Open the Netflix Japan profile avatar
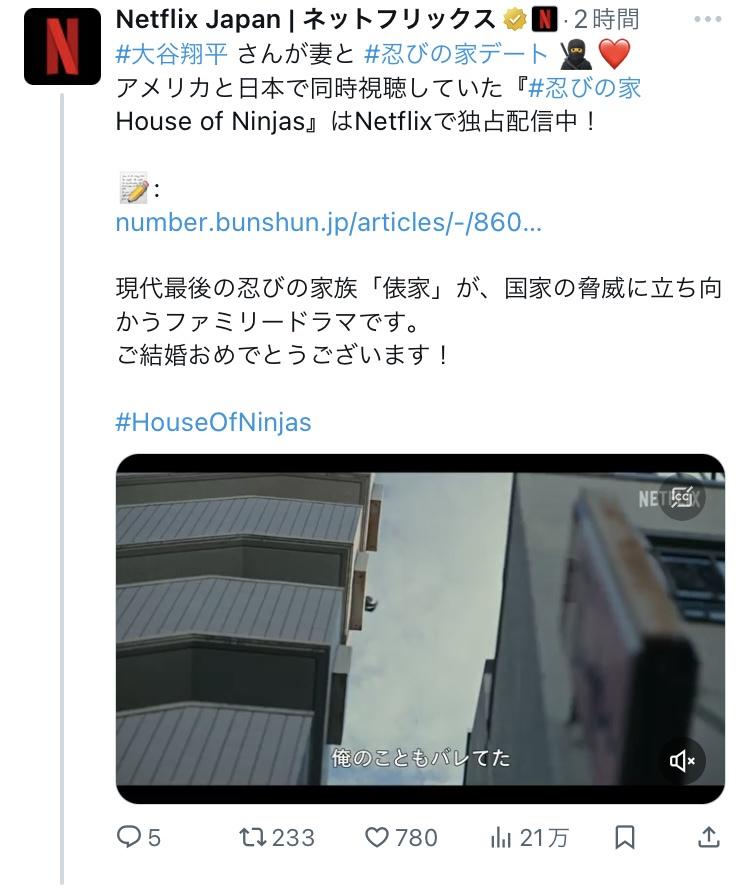750x888 pixels. click(62, 46)
